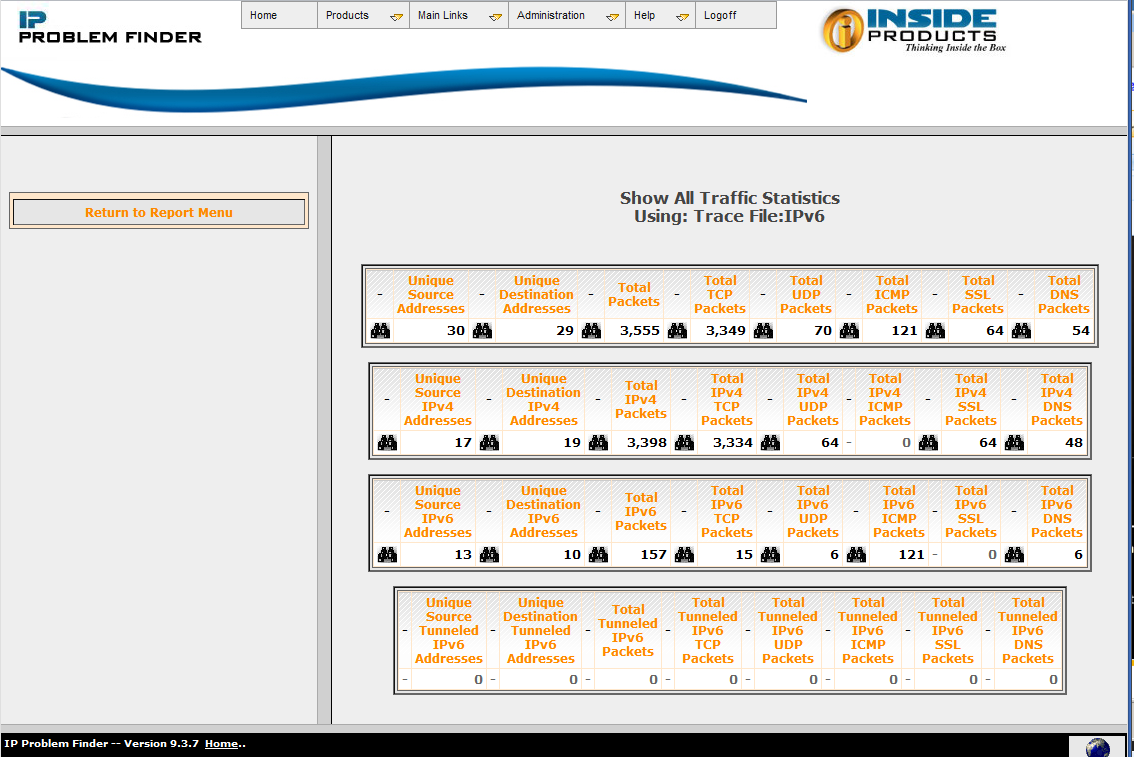1134x757 pixels.
Task: Open binoculars for Total IPv6 Packets 157
Action: [598, 555]
